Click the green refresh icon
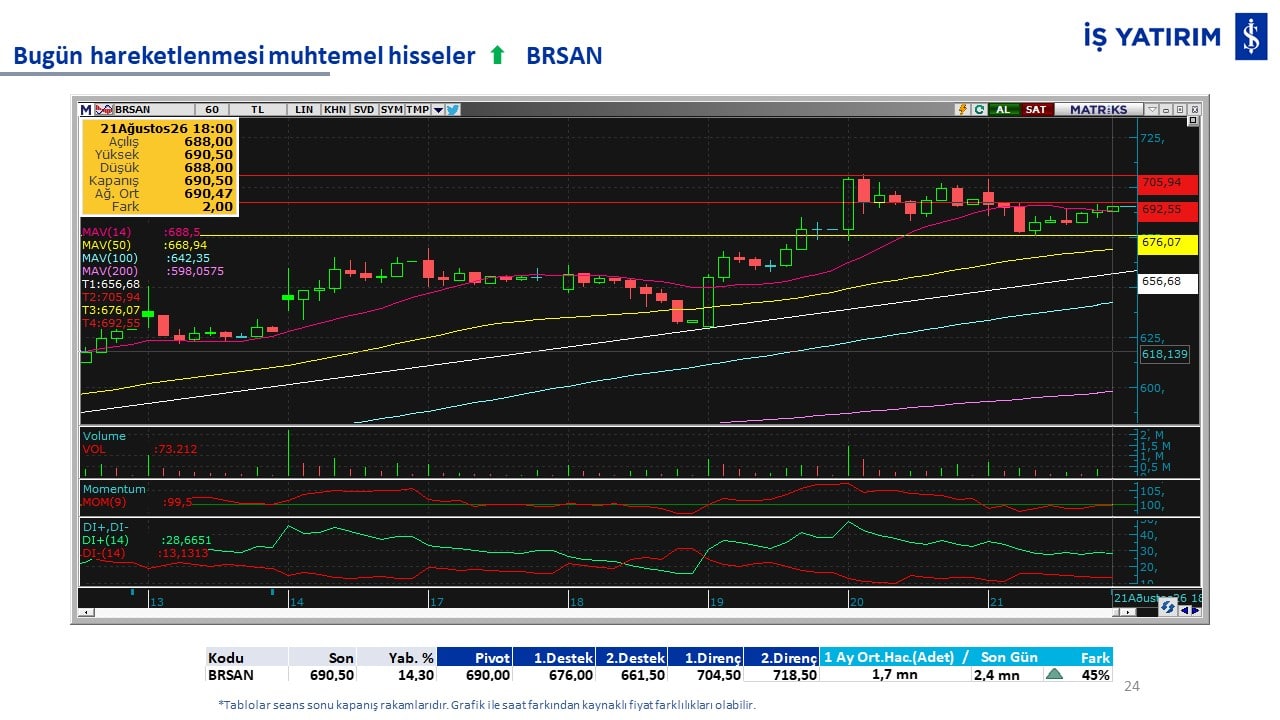 click(979, 110)
